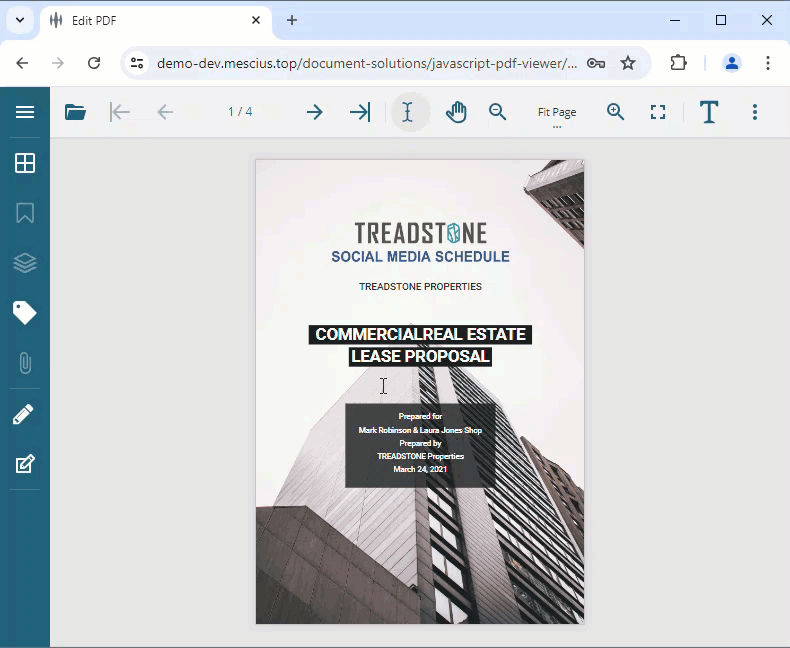Show the page thumbnails panel
This screenshot has width=790, height=648.
[25, 163]
